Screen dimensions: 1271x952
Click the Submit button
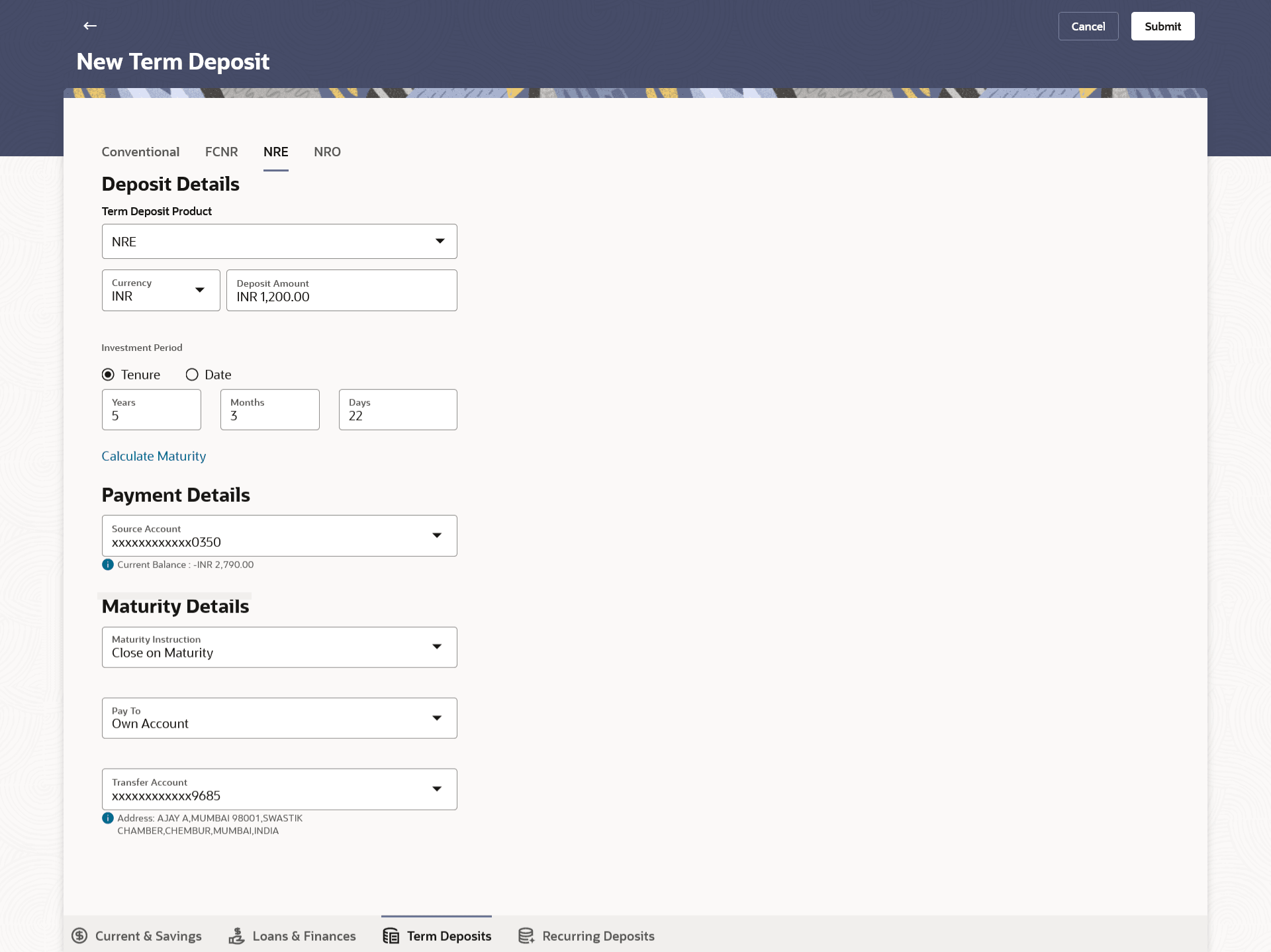[1162, 26]
